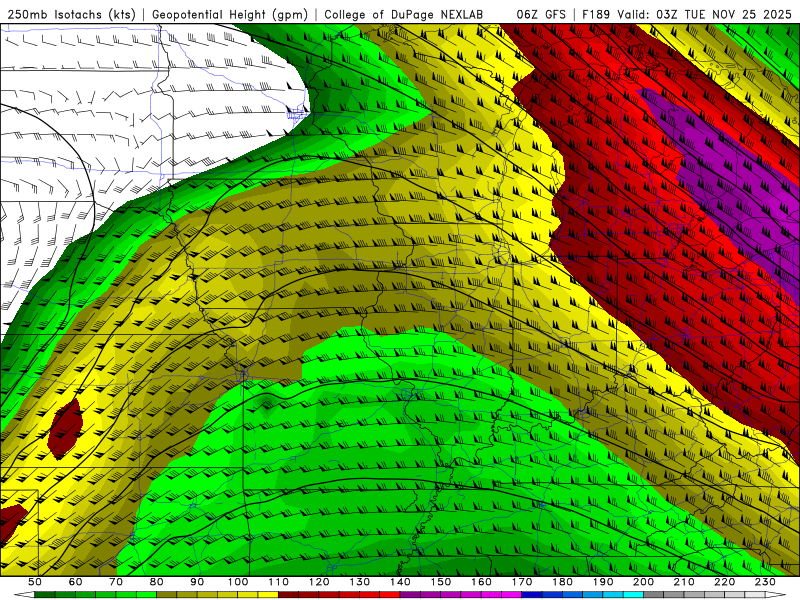Click the large dark red oval wind maximum
Image resolution: width=800 pixels, height=600 pixels.
point(66,429)
